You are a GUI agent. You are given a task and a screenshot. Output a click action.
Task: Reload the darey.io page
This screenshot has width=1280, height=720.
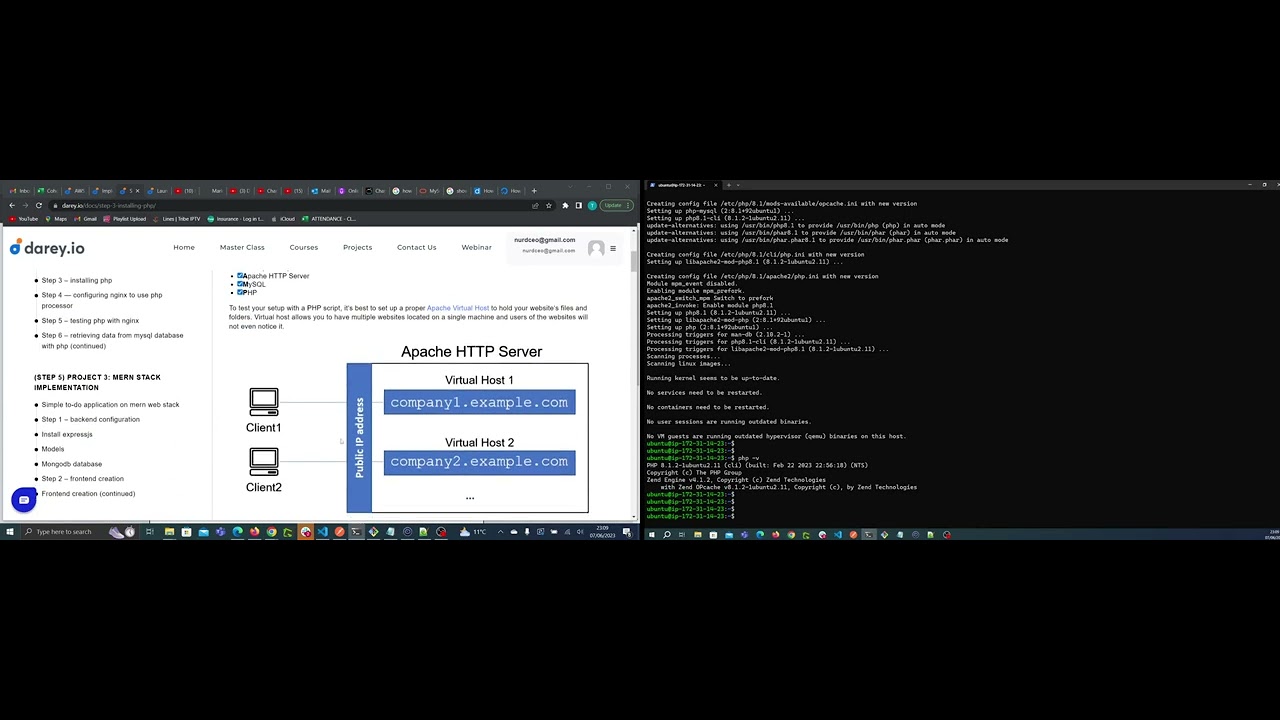tap(39, 205)
